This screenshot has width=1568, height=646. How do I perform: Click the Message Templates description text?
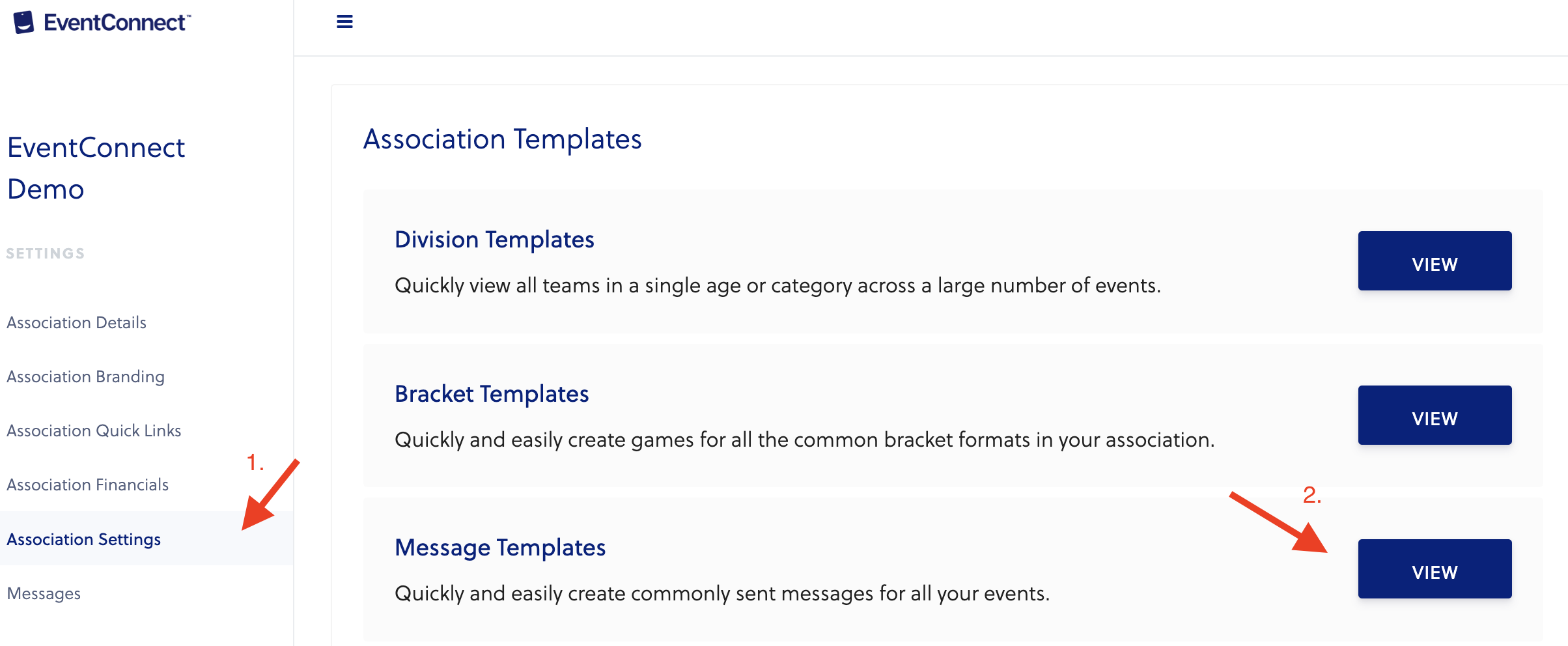click(x=721, y=593)
